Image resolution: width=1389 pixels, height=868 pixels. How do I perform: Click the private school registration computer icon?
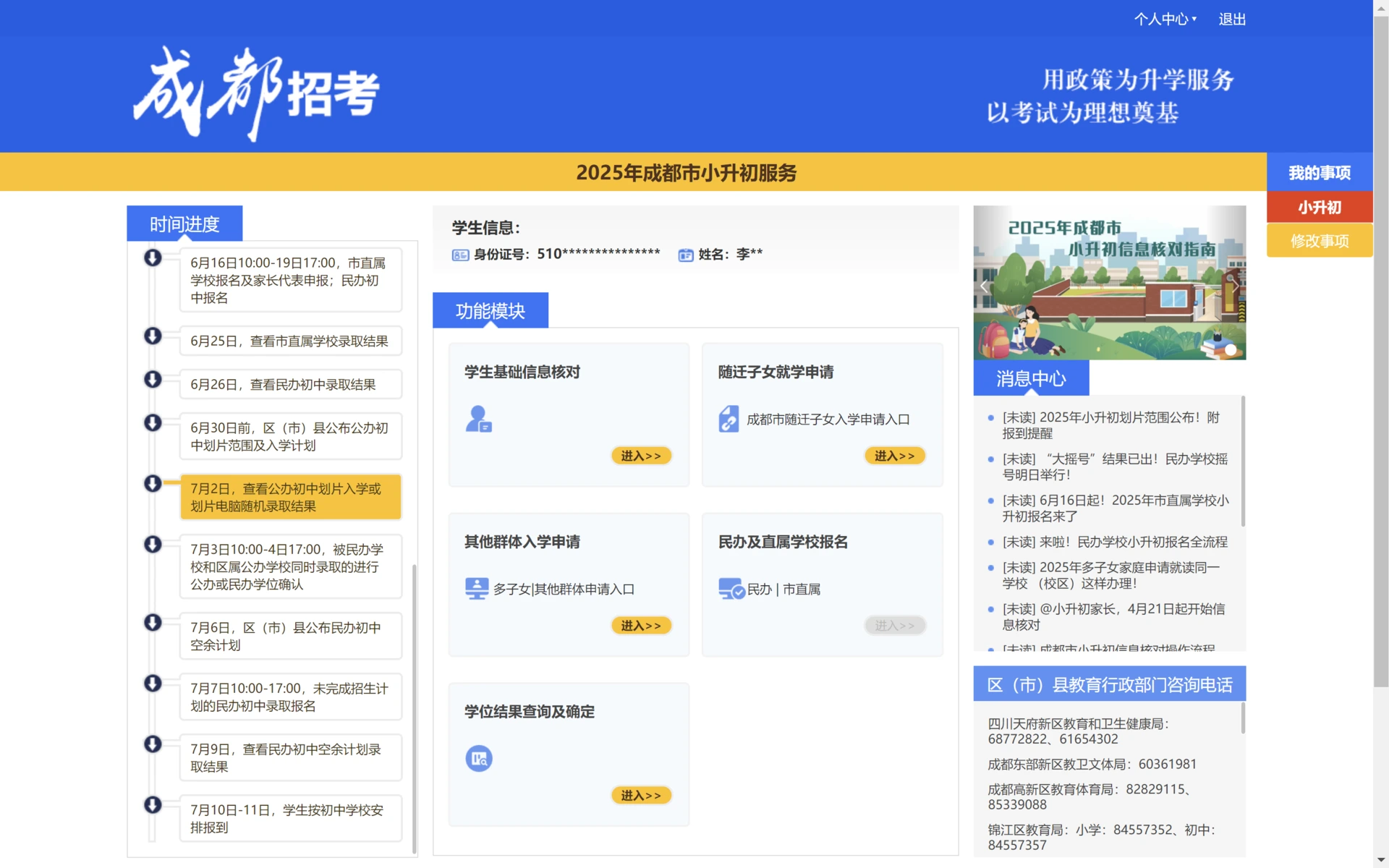[x=731, y=588]
